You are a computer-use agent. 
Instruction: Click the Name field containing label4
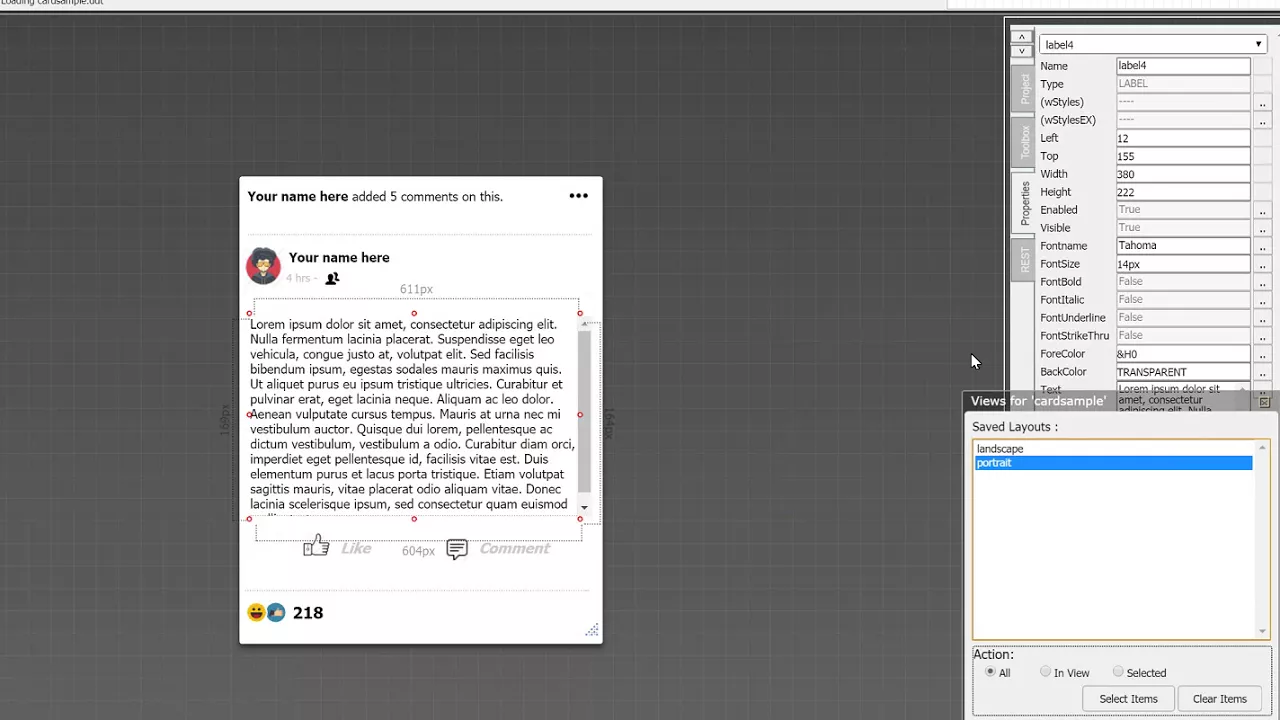coord(1183,66)
